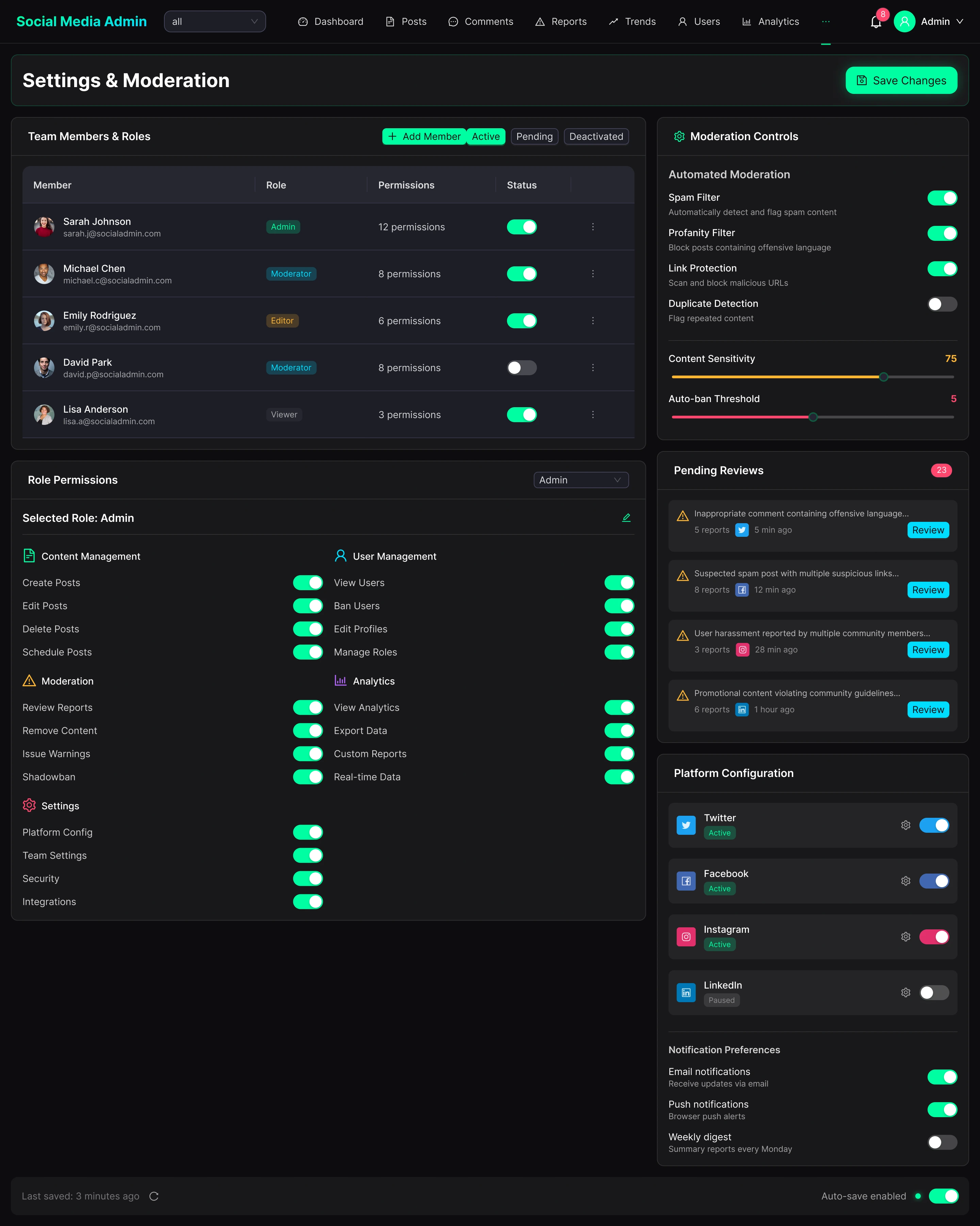The width and height of the screenshot is (980, 1226).
Task: Turn on David Park's status switch
Action: pos(522,368)
